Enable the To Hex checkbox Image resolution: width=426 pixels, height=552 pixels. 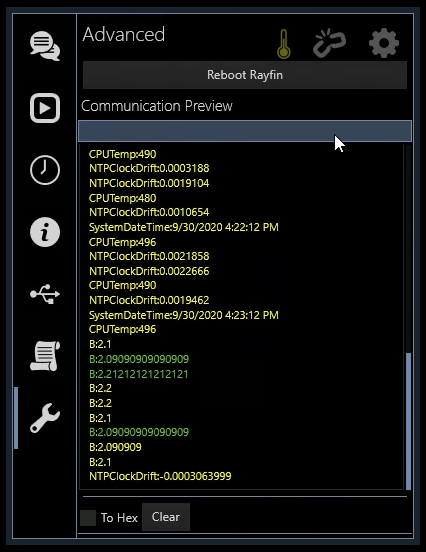click(x=88, y=518)
